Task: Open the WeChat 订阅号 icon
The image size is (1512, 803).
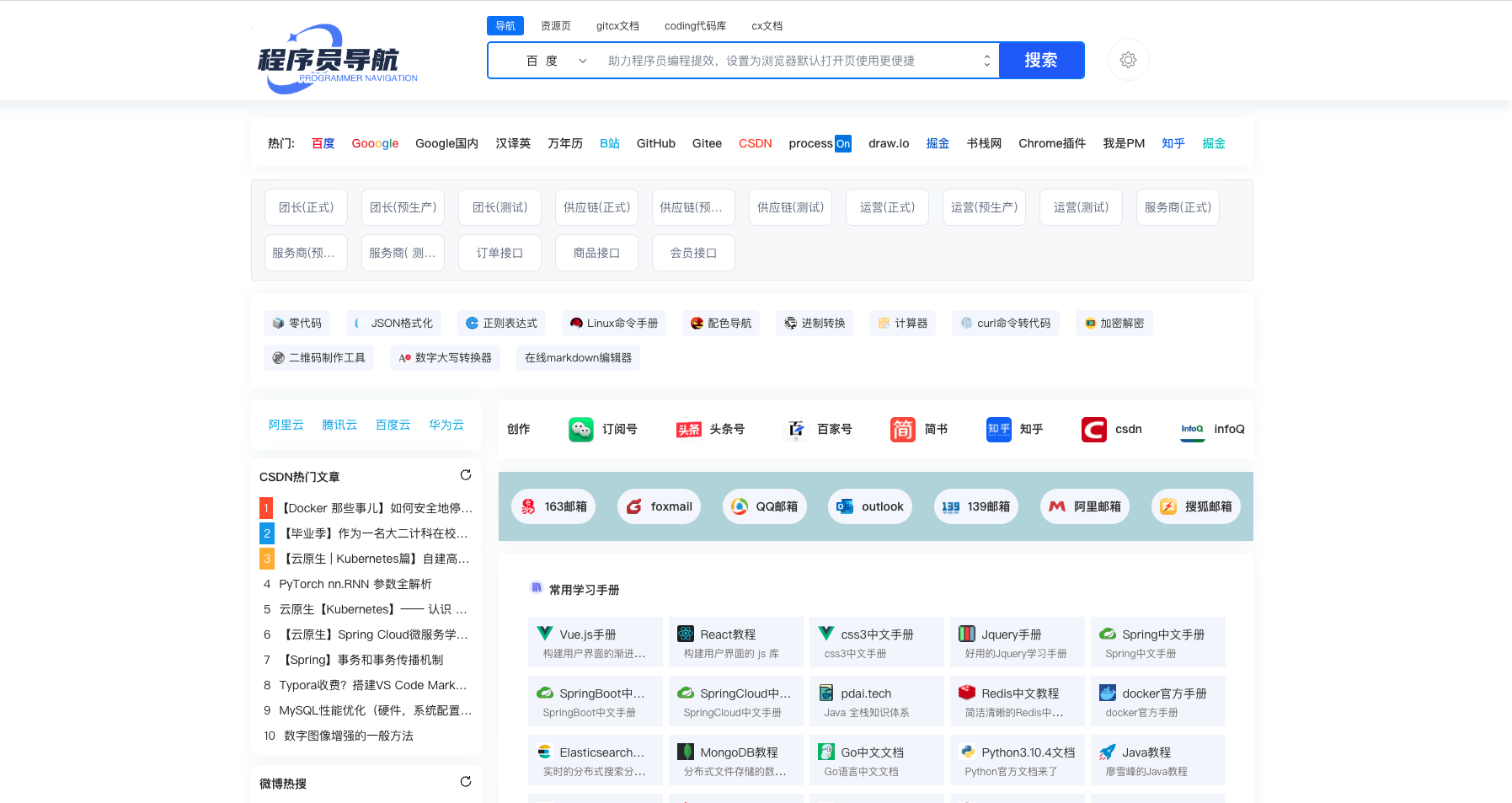Action: point(581,429)
